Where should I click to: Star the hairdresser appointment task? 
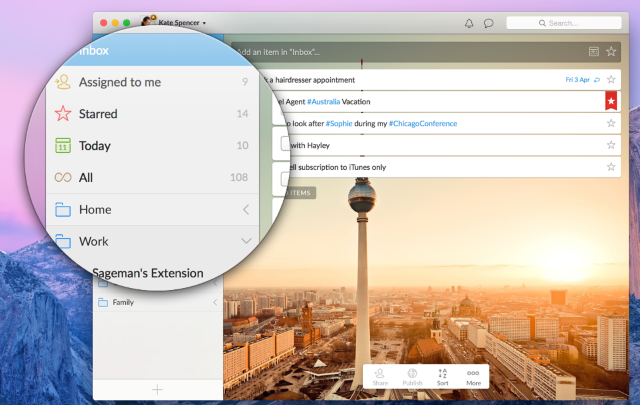pyautogui.click(x=611, y=79)
